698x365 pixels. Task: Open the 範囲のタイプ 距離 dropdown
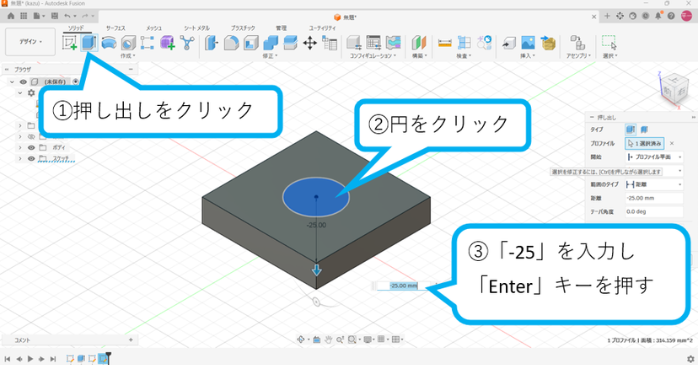pos(654,184)
